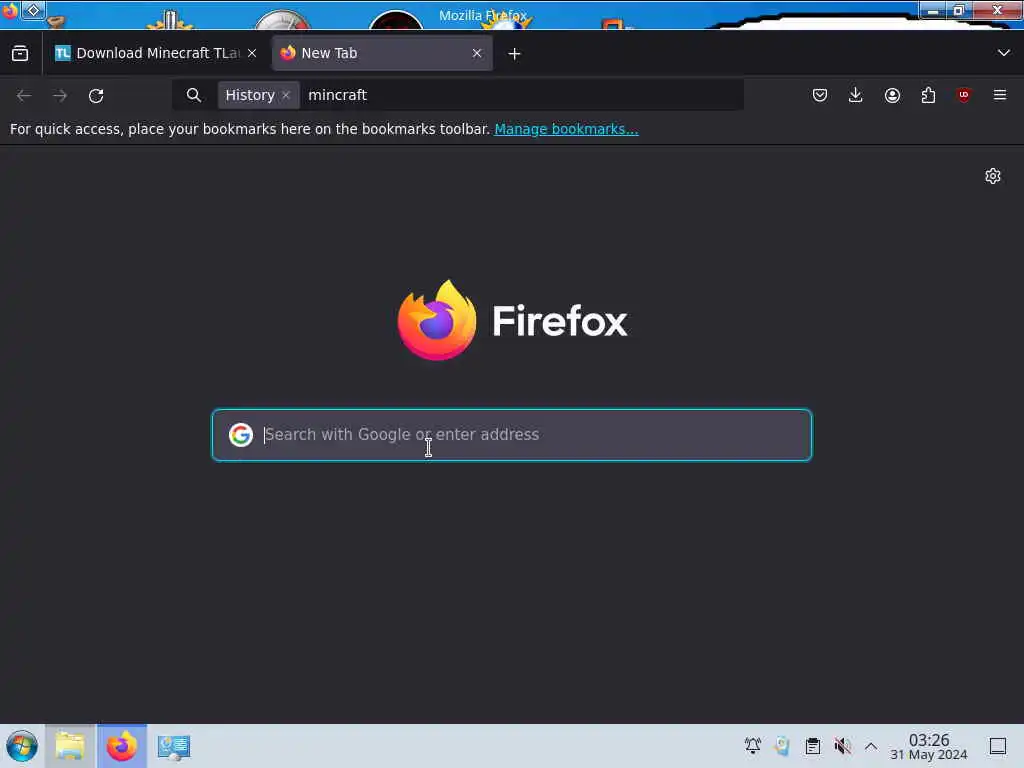Follow the Manage bookmarks link

click(566, 129)
